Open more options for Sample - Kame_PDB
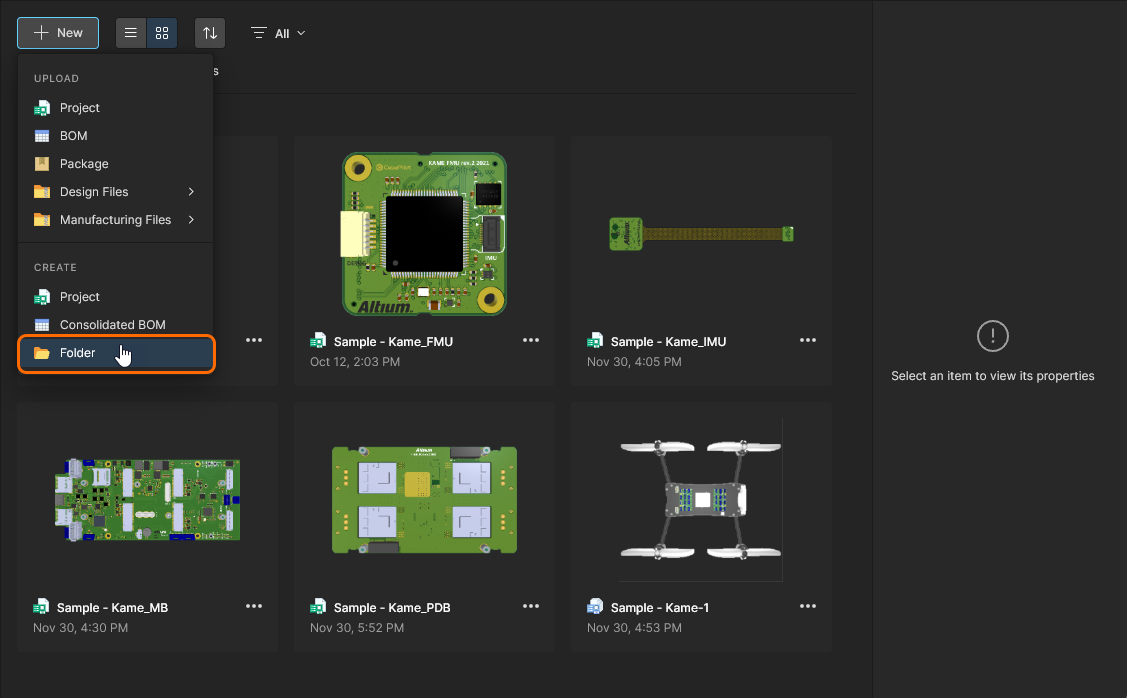This screenshot has height=698, width=1127. 531,606
